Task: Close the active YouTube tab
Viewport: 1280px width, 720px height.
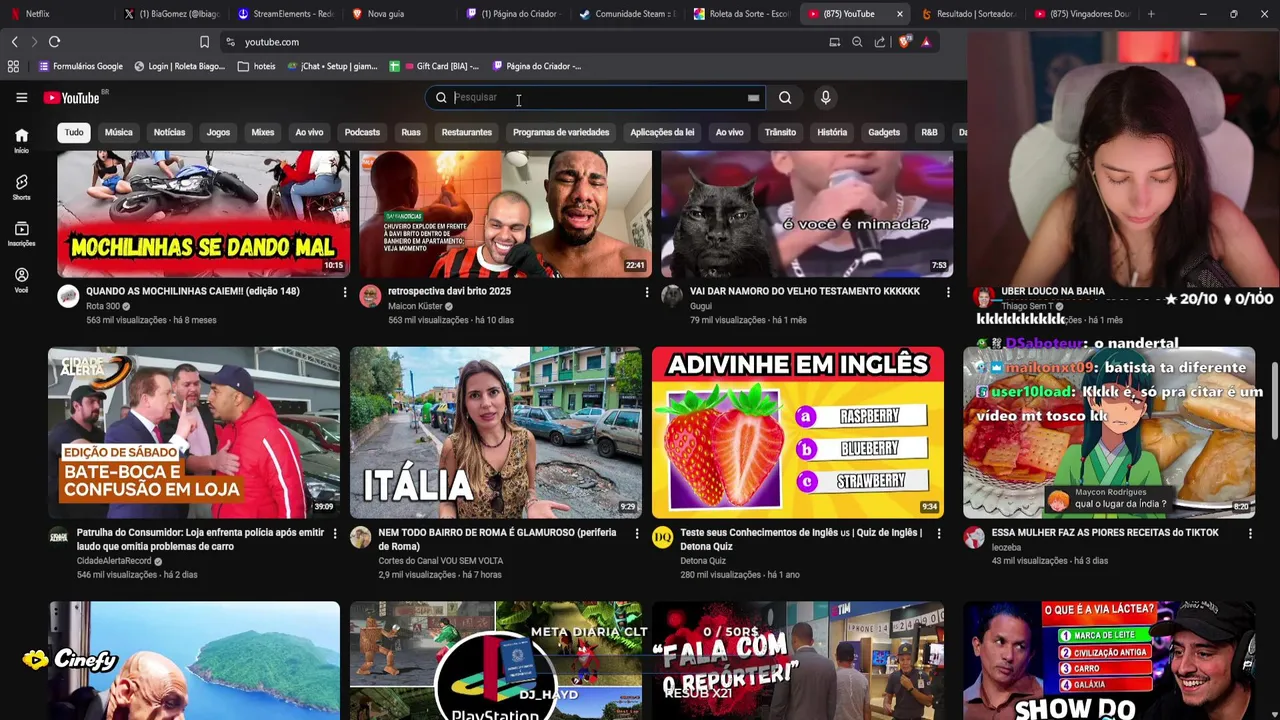Action: 900,14
